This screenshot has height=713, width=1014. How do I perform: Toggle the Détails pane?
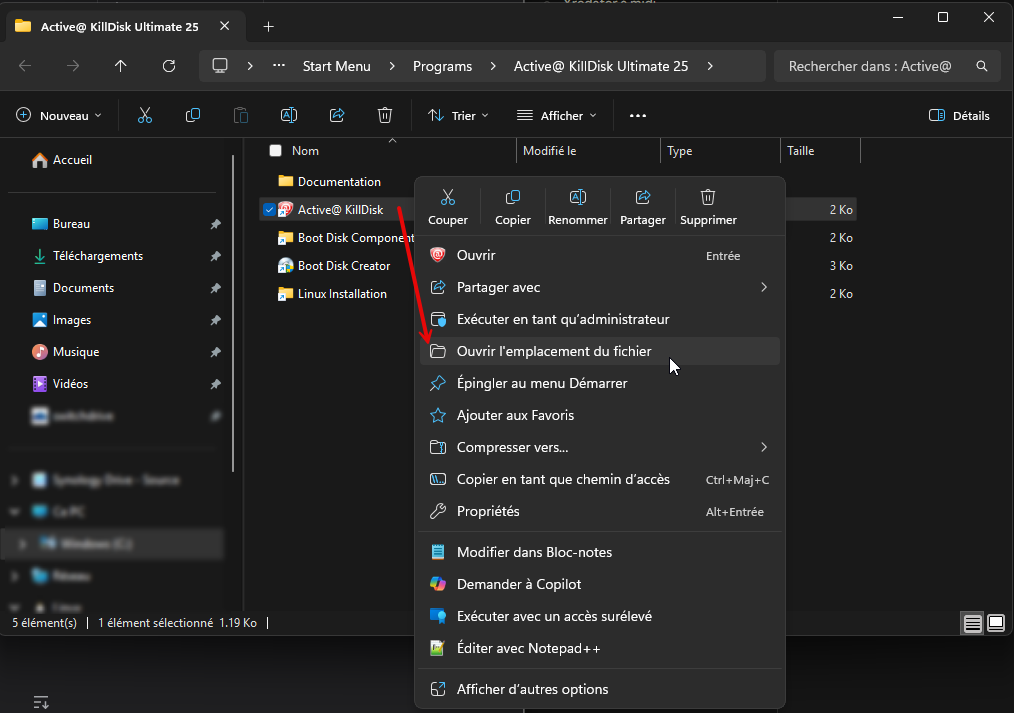click(959, 116)
